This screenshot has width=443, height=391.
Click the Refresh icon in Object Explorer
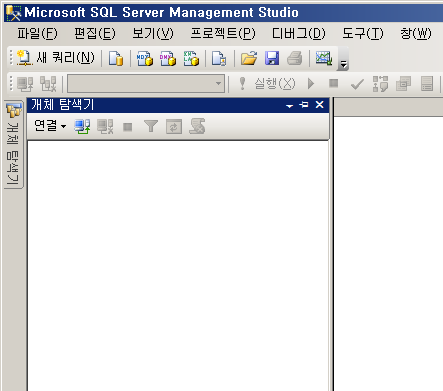coord(174,127)
